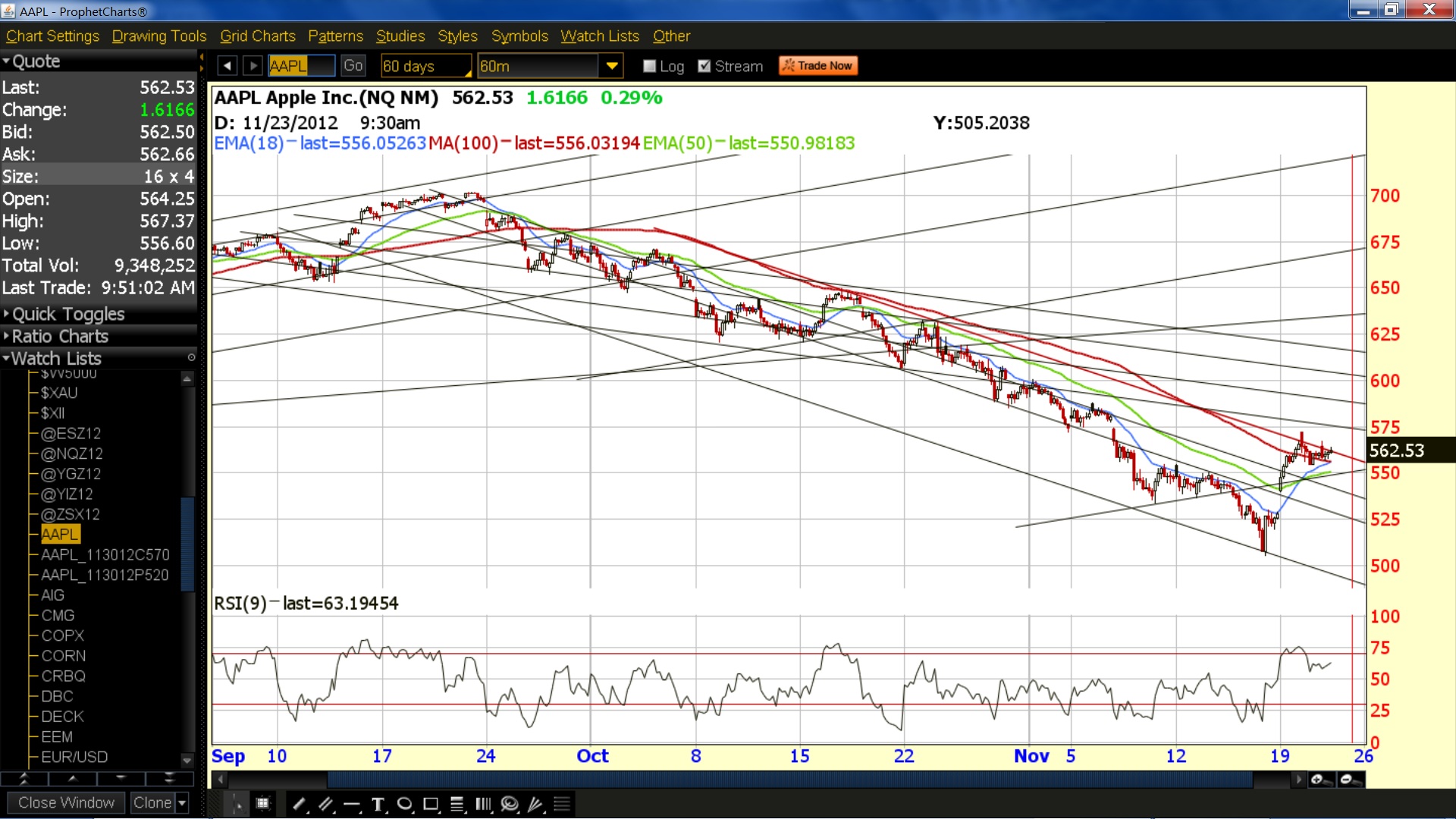Click the Close Window button

tap(66, 802)
